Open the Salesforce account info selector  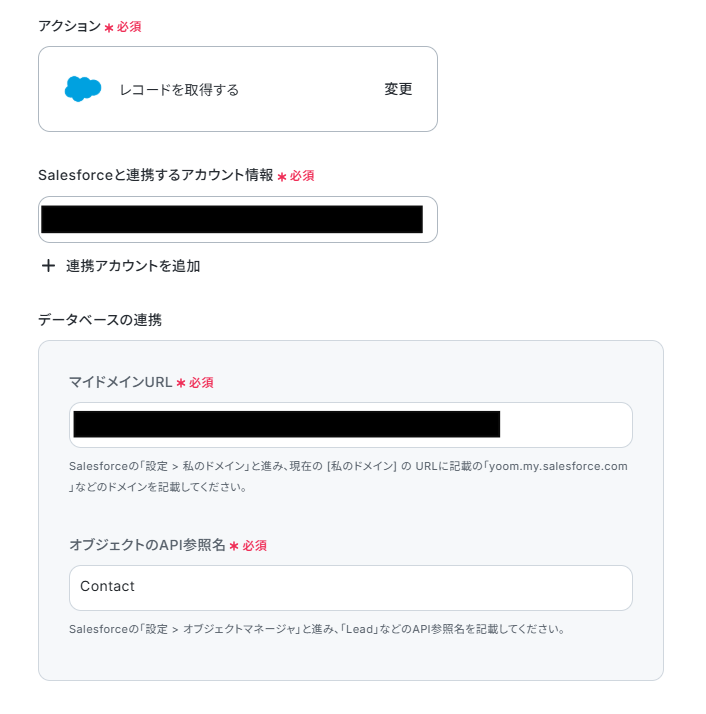pos(238,219)
